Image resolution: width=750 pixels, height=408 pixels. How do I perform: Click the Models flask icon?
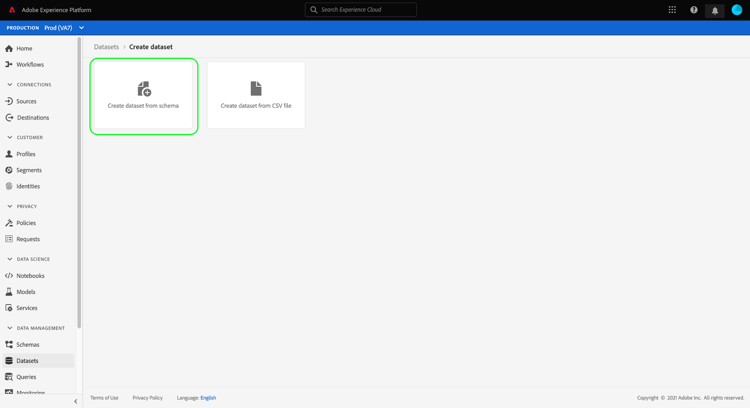coord(9,292)
